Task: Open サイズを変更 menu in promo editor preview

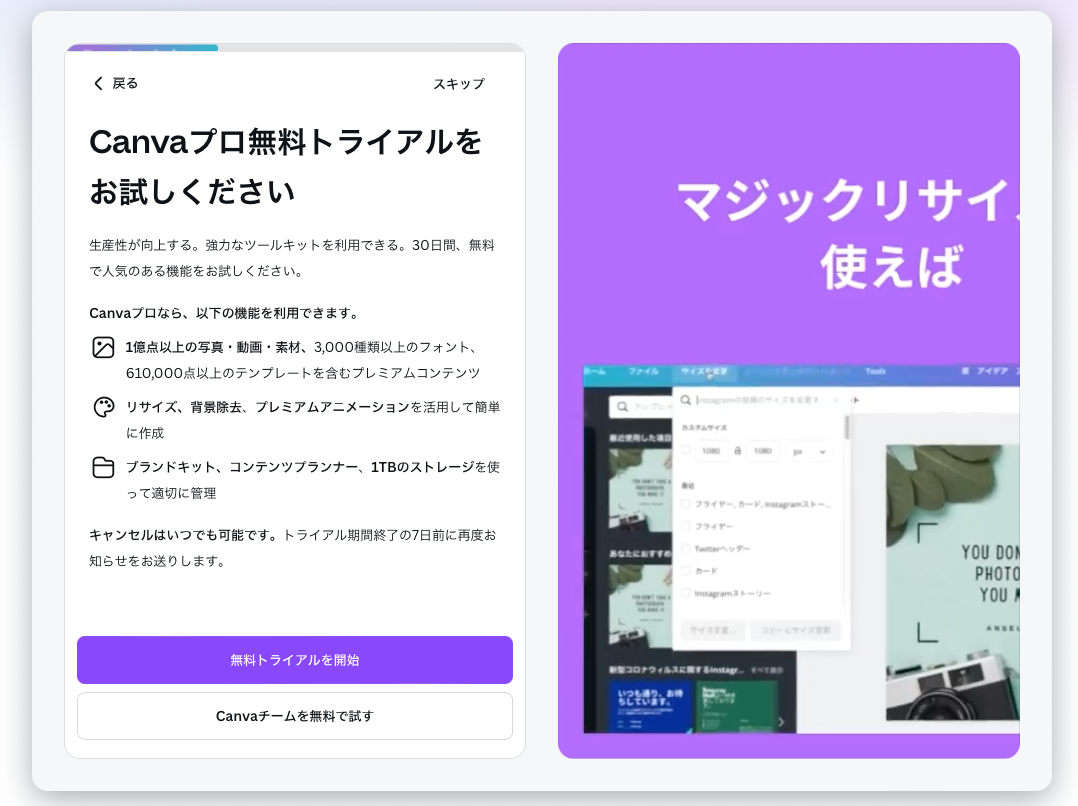Action: pos(704,371)
